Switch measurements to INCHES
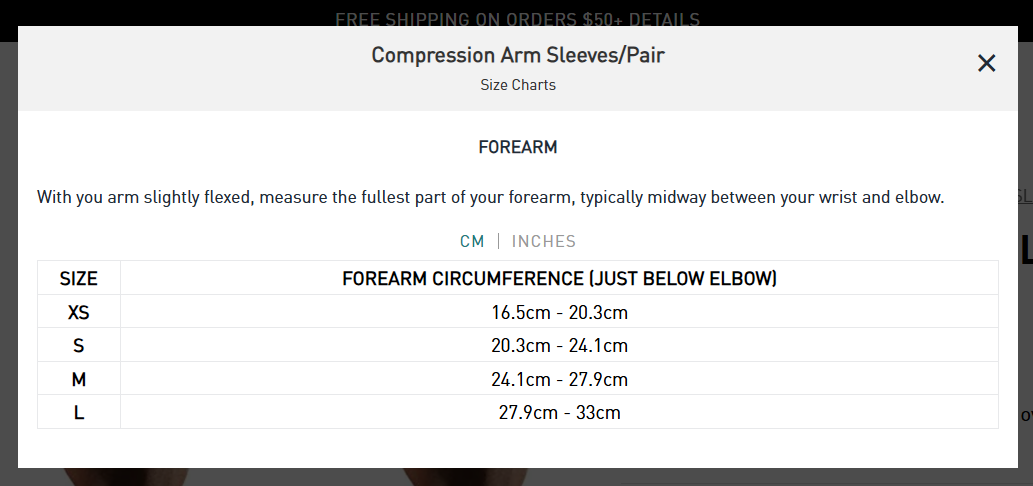The width and height of the screenshot is (1033, 486). [x=544, y=242]
